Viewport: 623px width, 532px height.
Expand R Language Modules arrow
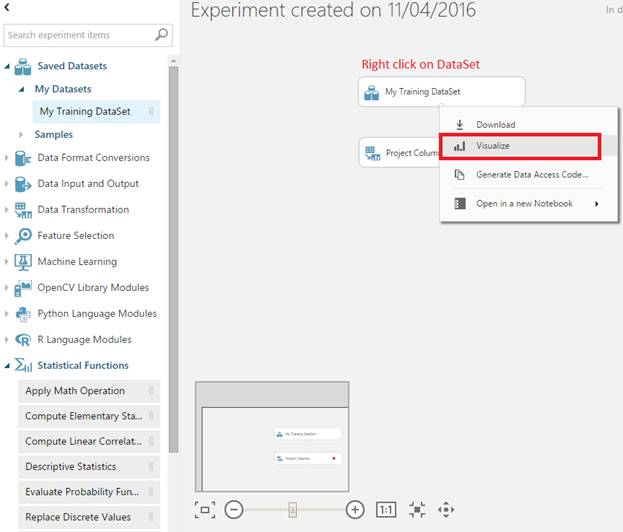[6, 339]
